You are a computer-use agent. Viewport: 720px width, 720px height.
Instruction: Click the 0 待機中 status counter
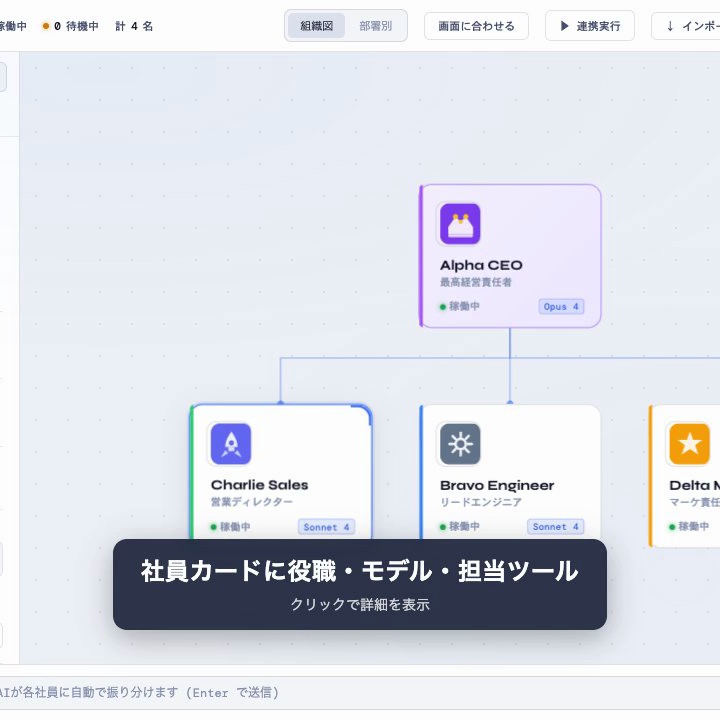click(x=70, y=26)
